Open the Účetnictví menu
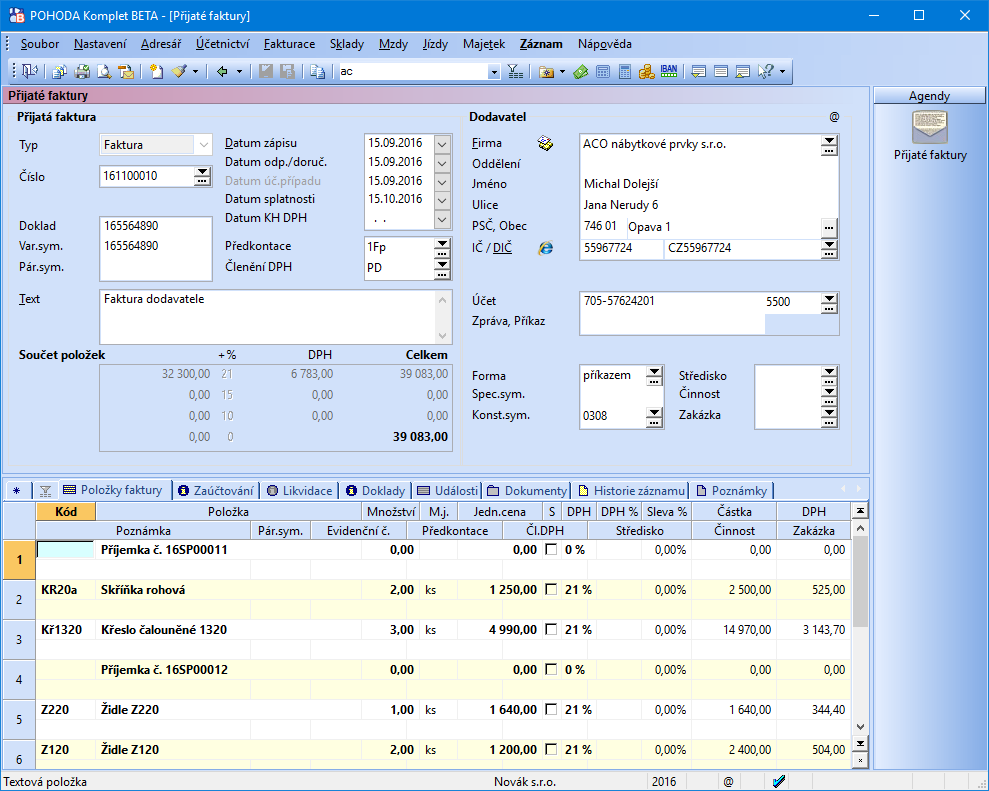 (223, 44)
